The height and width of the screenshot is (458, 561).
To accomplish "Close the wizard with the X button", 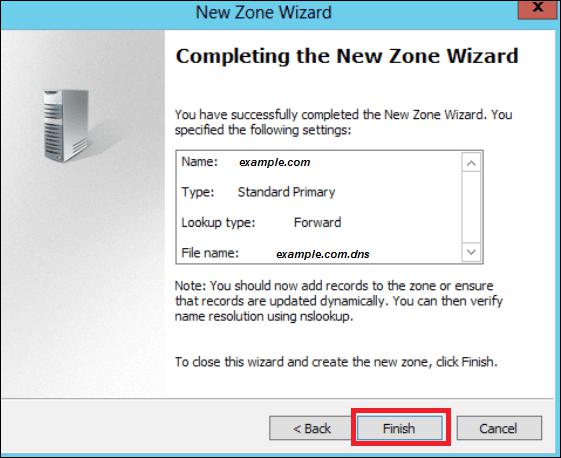I will tap(538, 9).
